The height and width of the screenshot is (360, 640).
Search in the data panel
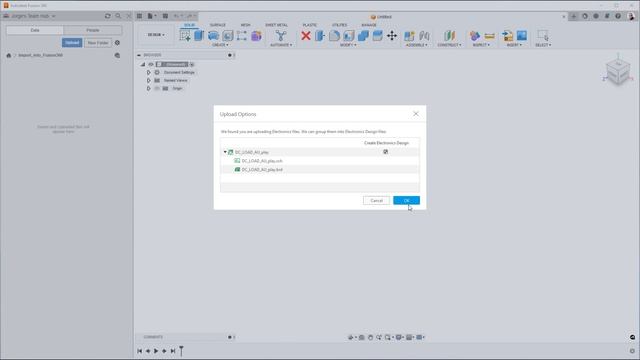(118, 16)
